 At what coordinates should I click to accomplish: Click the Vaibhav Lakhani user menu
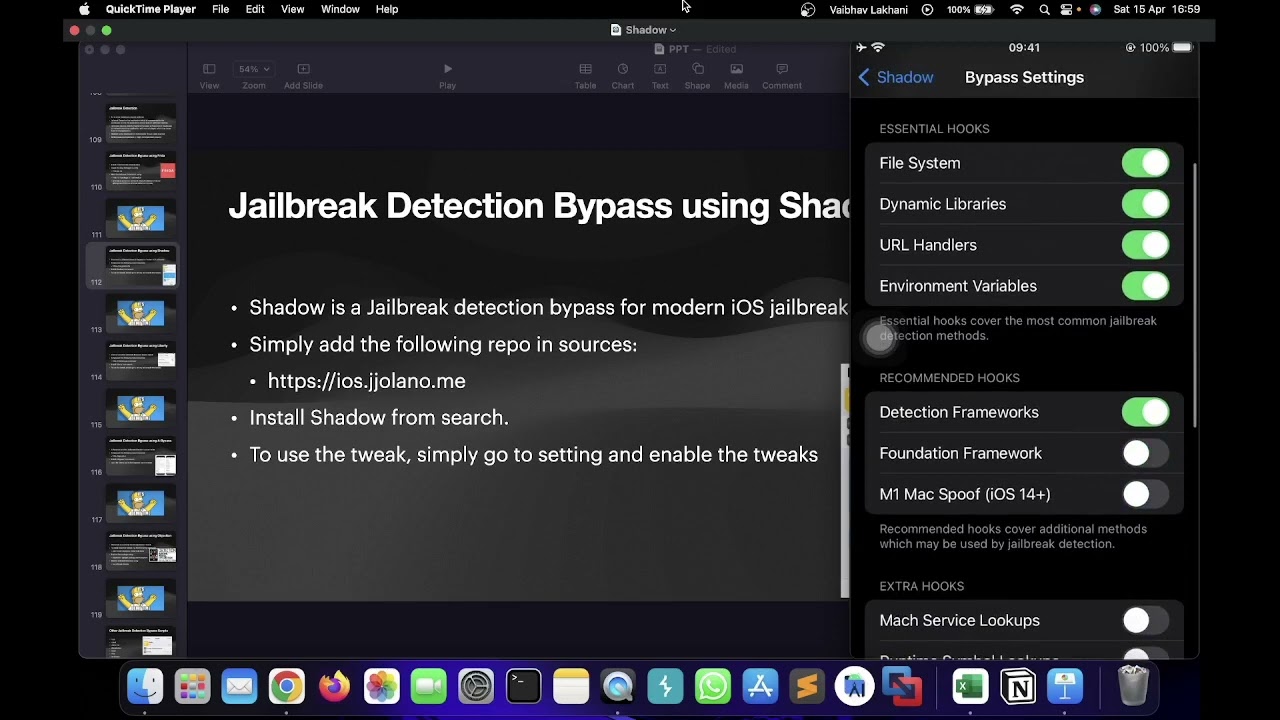point(869,9)
